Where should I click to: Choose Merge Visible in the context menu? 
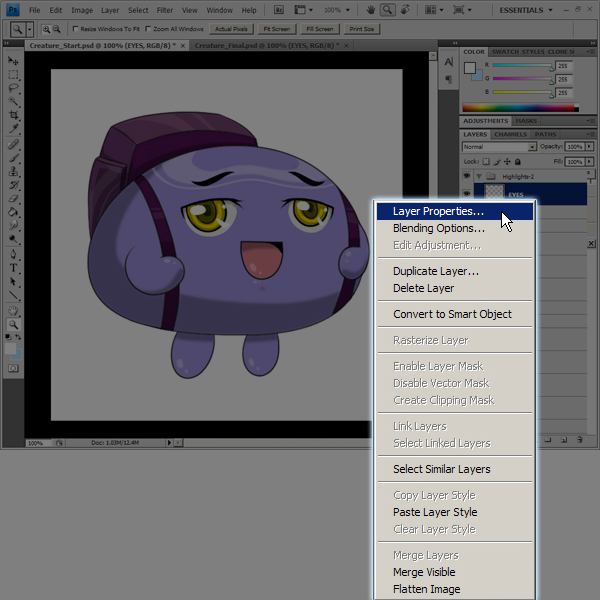pyautogui.click(x=455, y=572)
